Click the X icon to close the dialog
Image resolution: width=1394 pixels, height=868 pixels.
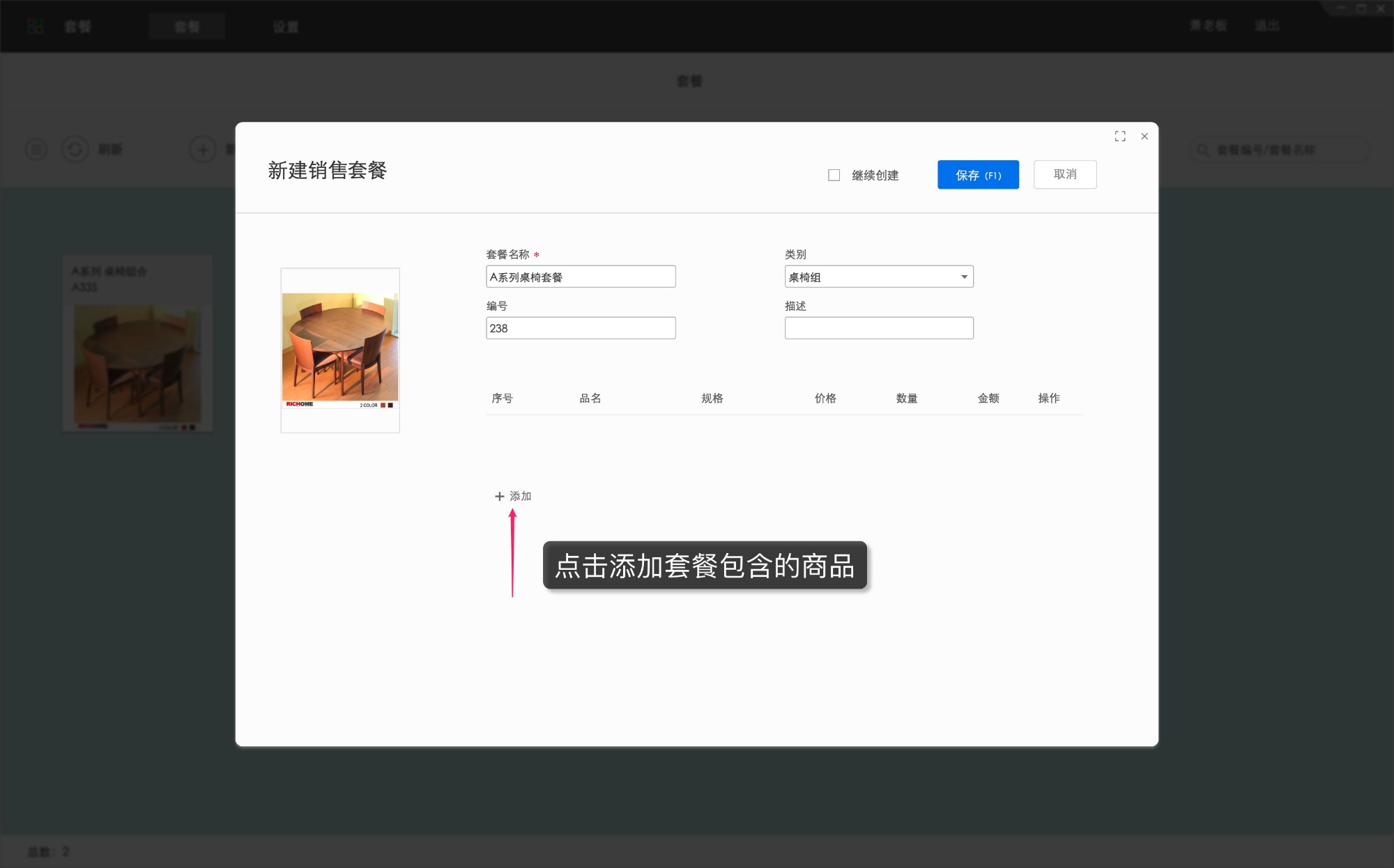[1144, 137]
